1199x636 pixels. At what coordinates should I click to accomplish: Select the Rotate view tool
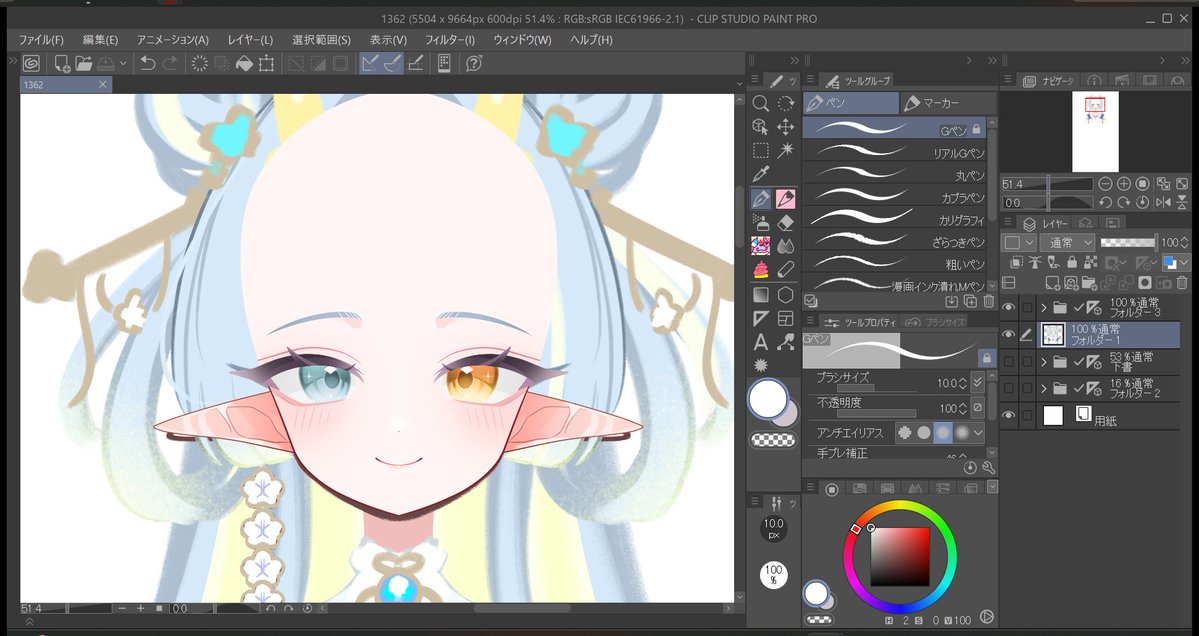tap(785, 103)
